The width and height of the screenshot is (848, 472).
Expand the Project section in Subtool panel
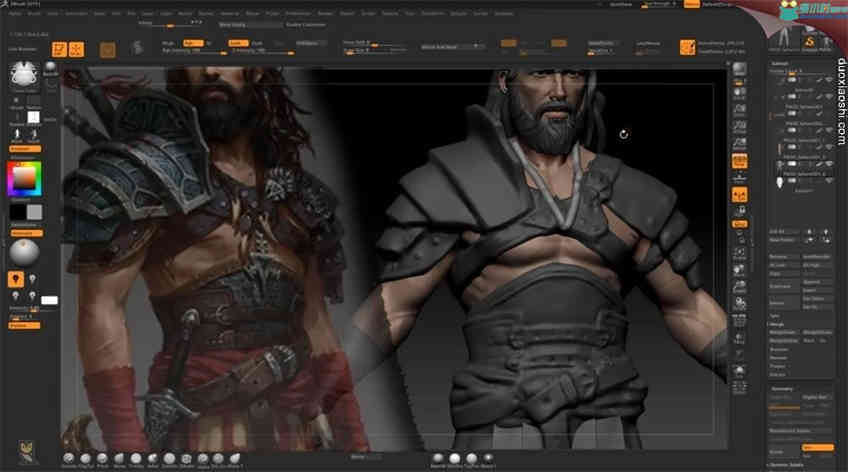(x=778, y=366)
